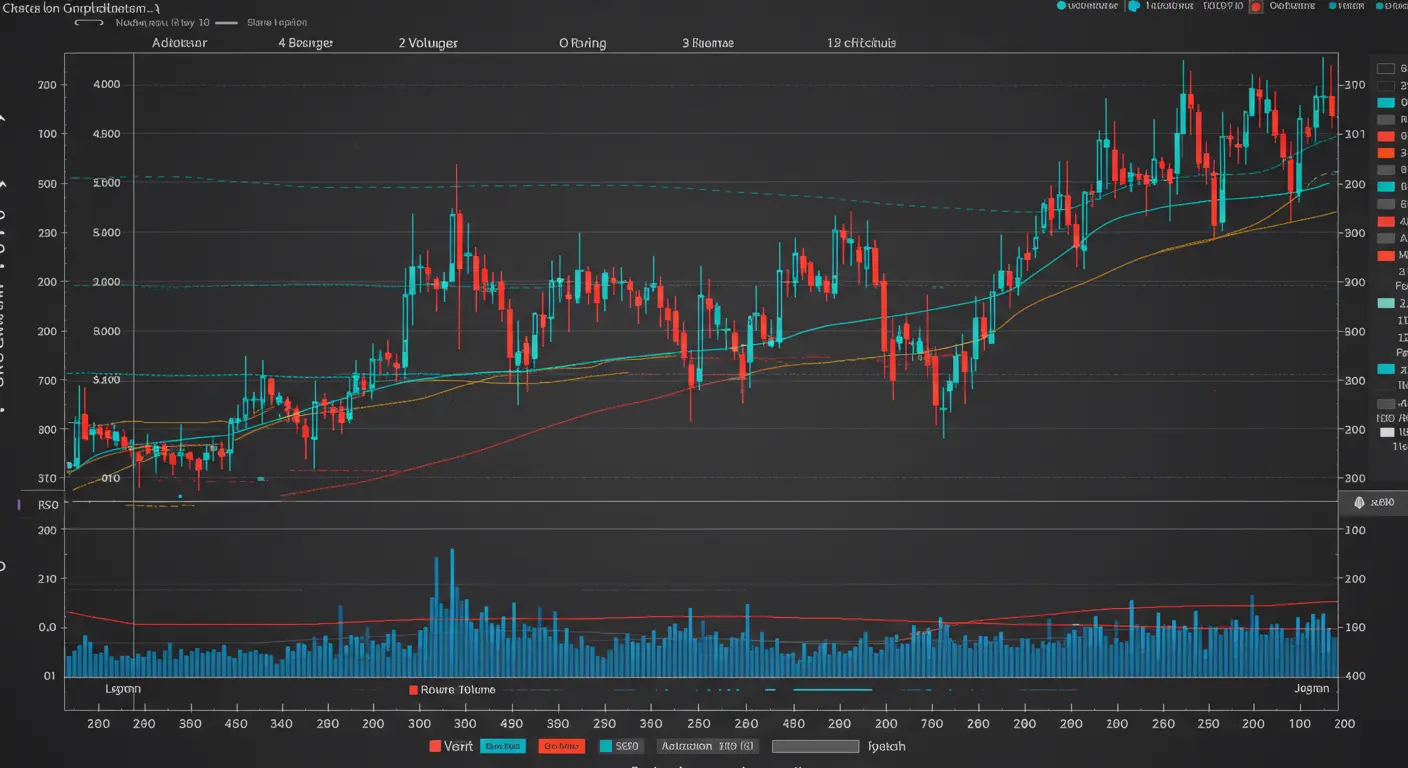Click the red button in the bottom legend row

[x=561, y=746]
